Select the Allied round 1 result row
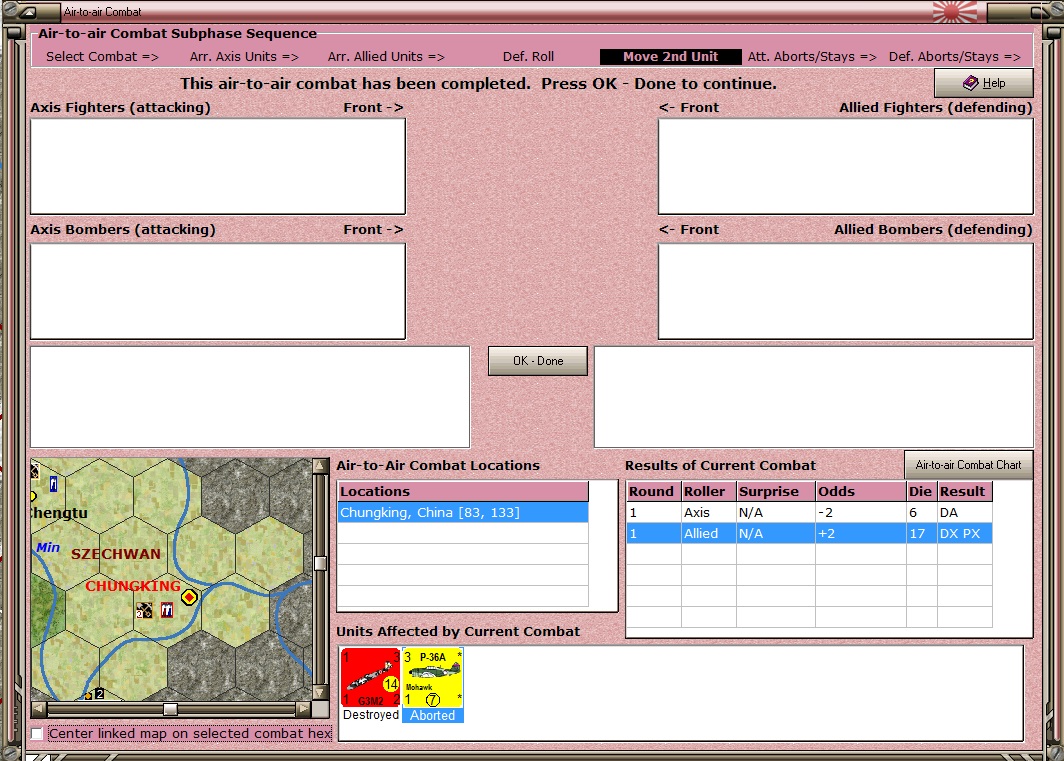Screen dimensions: 1064x761 809,534
